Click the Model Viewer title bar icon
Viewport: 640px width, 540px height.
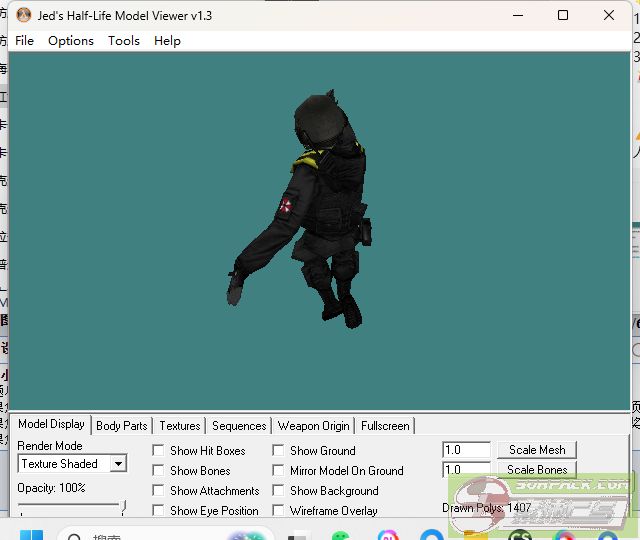(x=22, y=16)
